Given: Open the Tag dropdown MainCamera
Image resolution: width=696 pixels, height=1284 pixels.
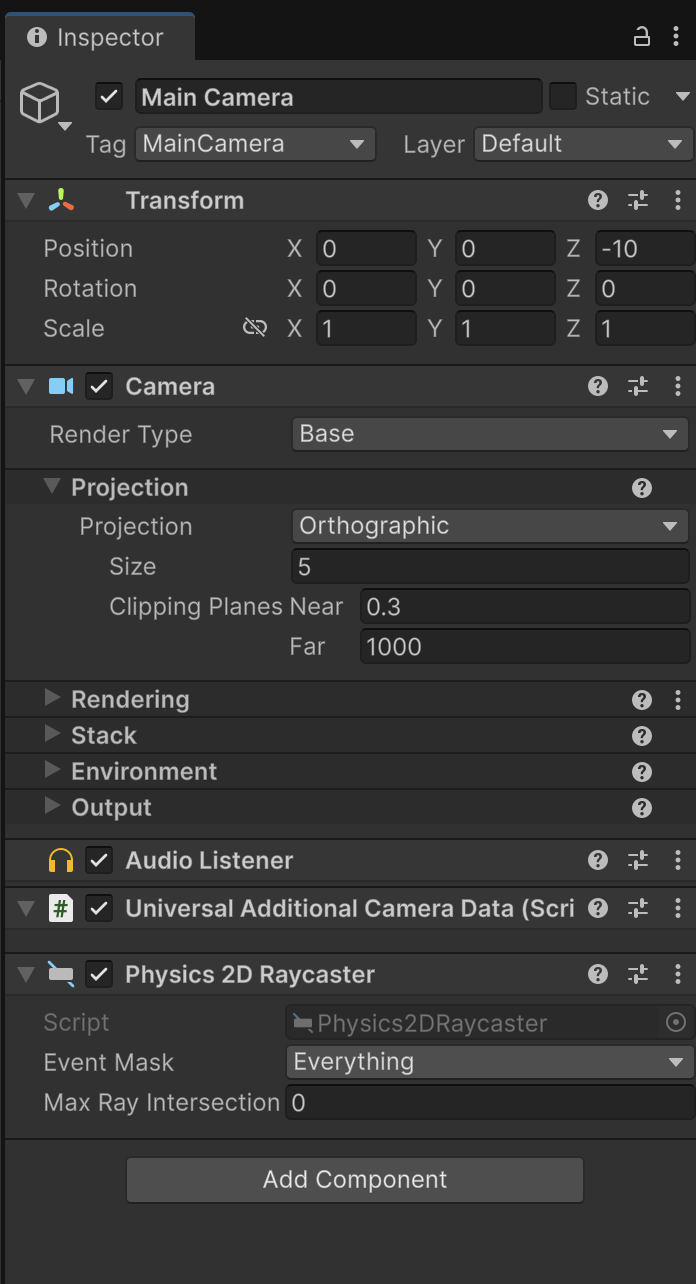Looking at the screenshot, I should (x=255, y=144).
